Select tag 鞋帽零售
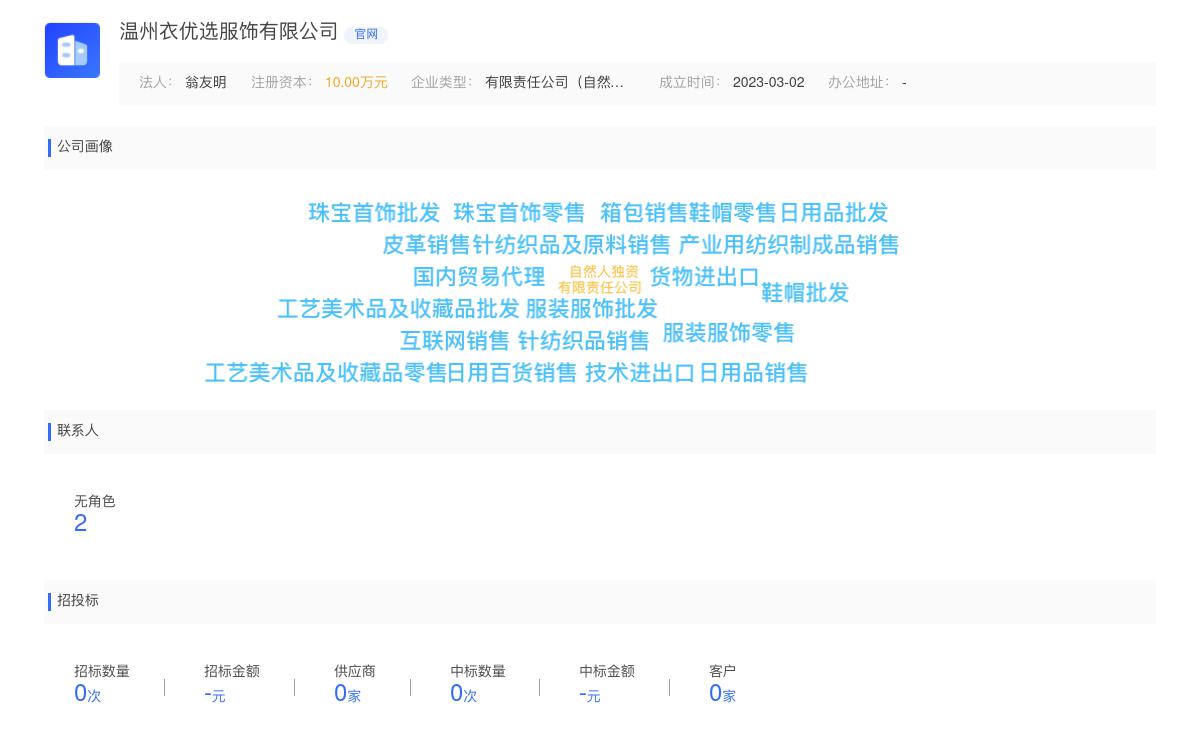 [x=732, y=213]
